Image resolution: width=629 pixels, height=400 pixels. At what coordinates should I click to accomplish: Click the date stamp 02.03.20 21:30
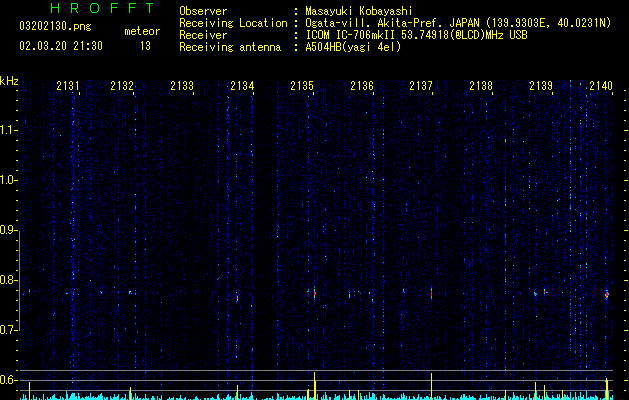[61, 46]
